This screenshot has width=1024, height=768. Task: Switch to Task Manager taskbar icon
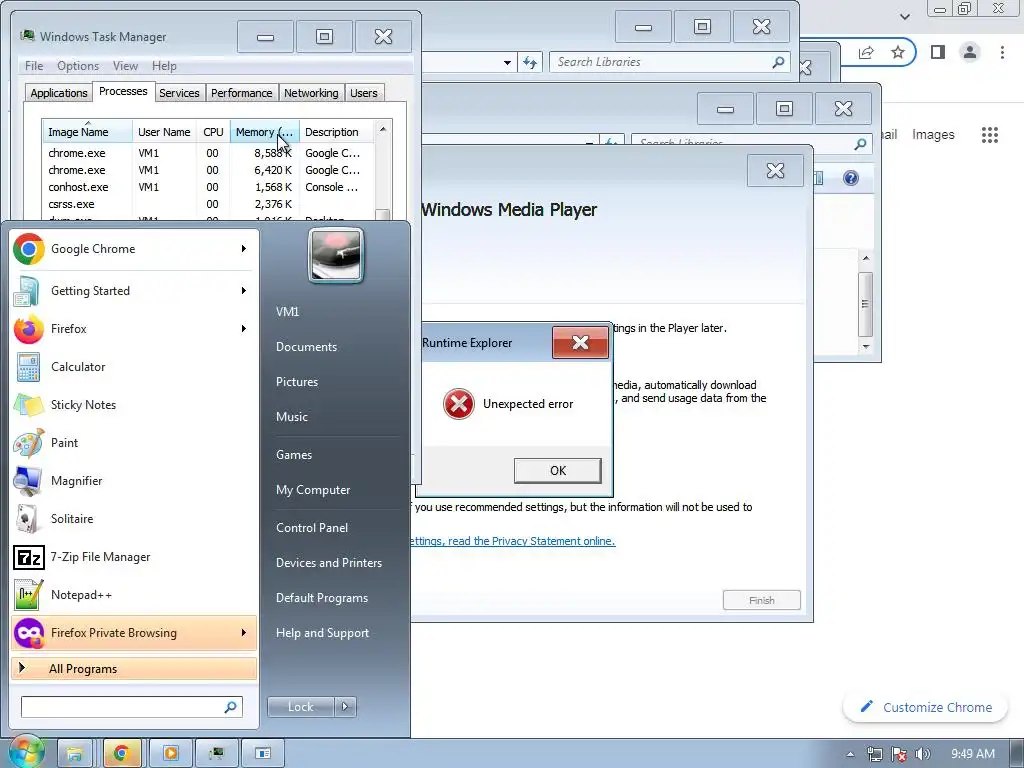coord(216,754)
